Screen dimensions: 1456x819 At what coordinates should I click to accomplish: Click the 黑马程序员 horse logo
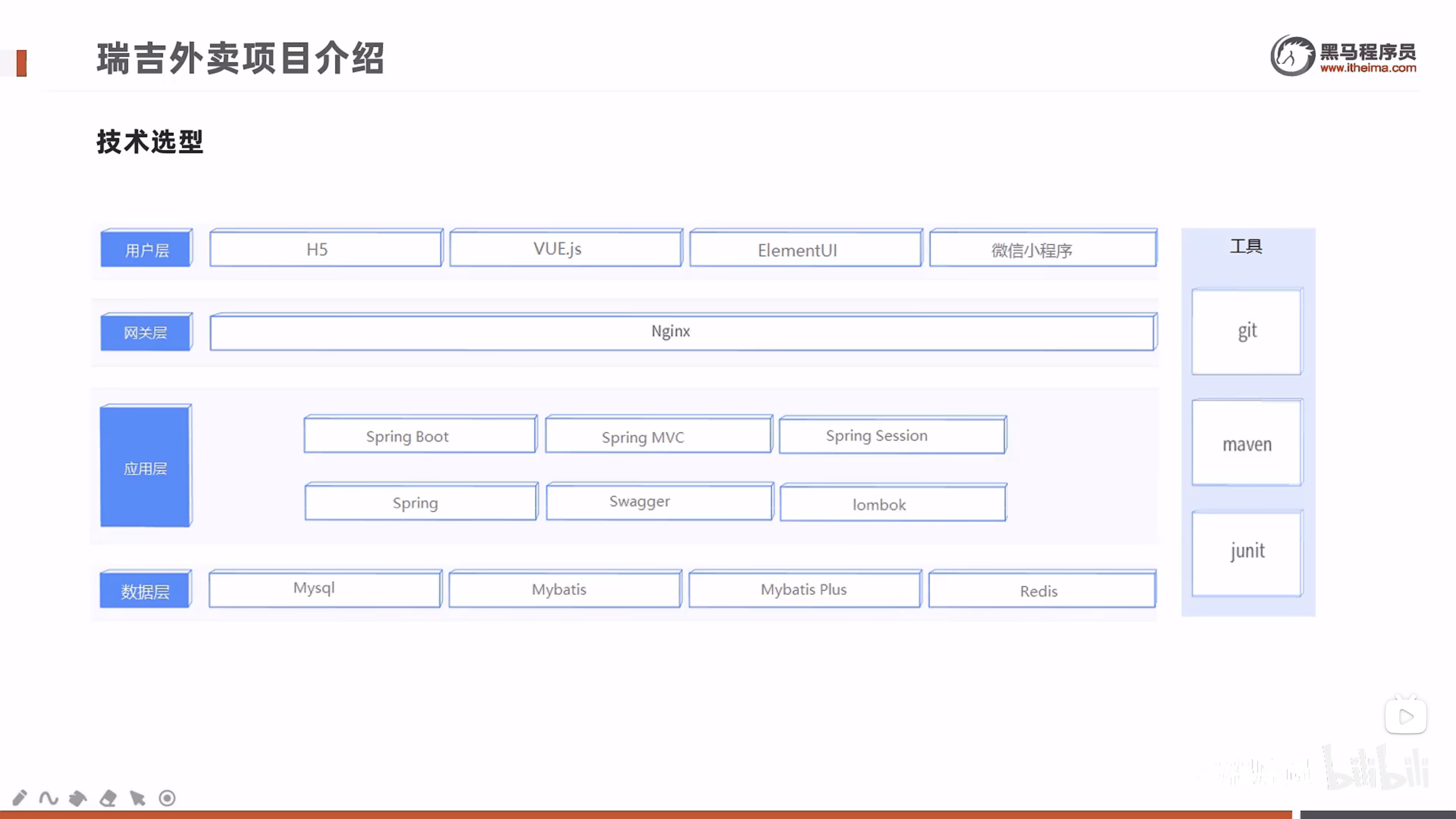coord(1291,55)
